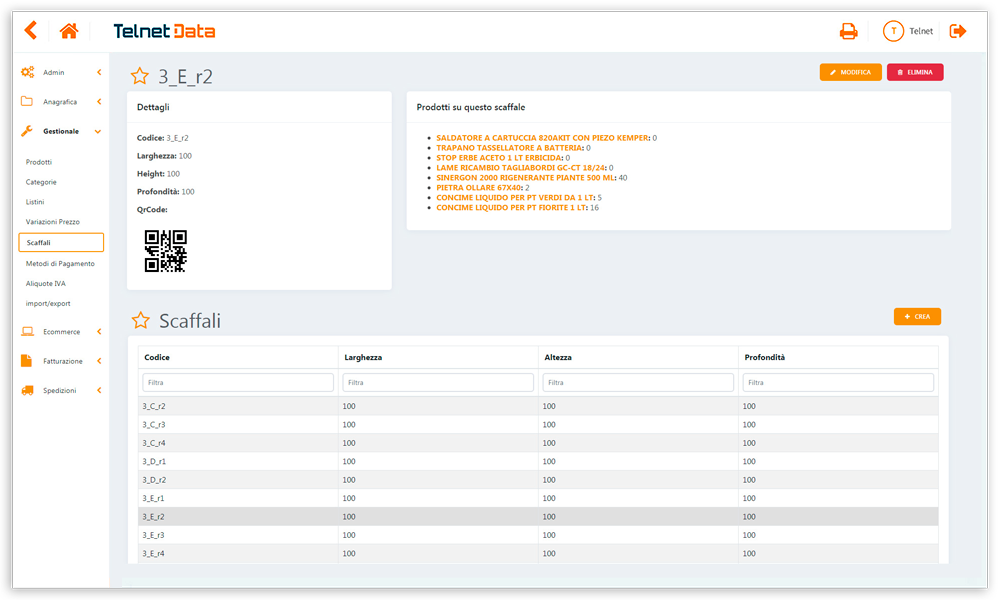Focus the Larghezza filter field
This screenshot has width=1000, height=600.
tap(438, 383)
